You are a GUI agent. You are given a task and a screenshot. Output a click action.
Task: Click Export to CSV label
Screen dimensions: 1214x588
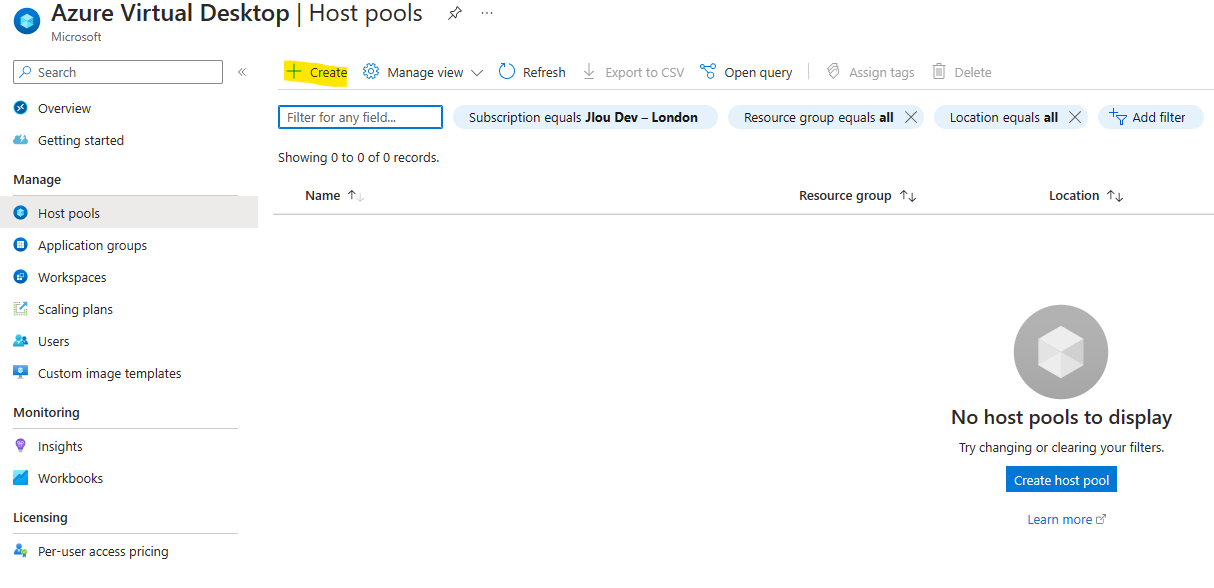click(x=645, y=72)
